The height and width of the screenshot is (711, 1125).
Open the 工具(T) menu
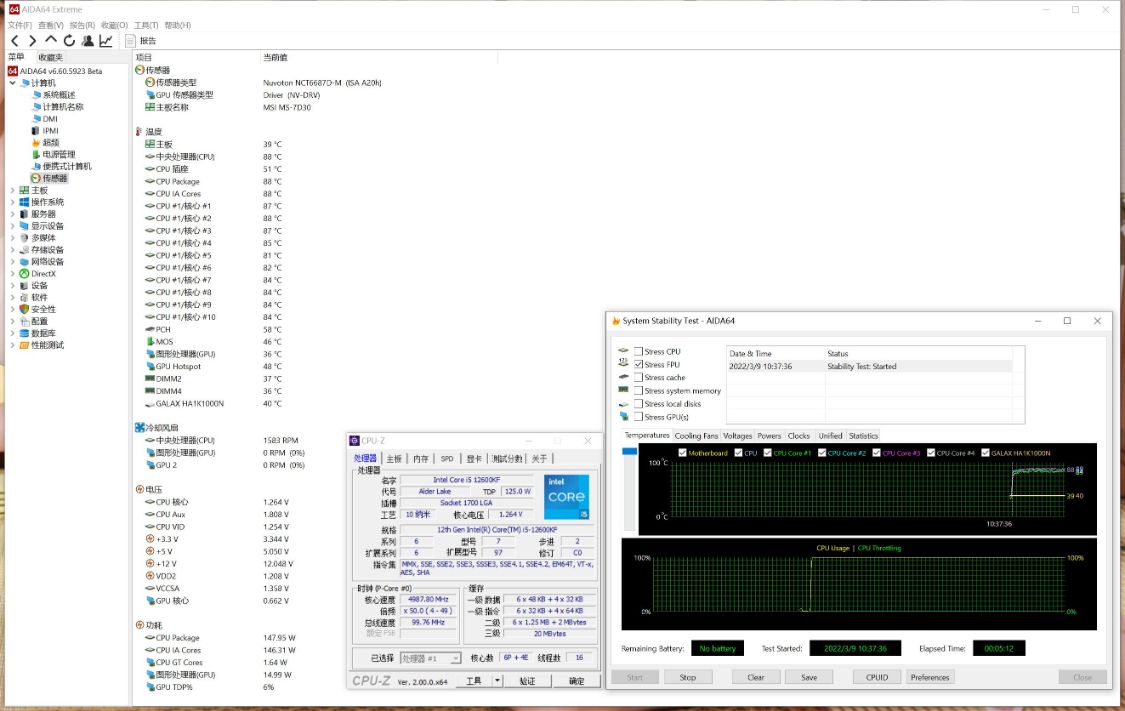pos(146,25)
